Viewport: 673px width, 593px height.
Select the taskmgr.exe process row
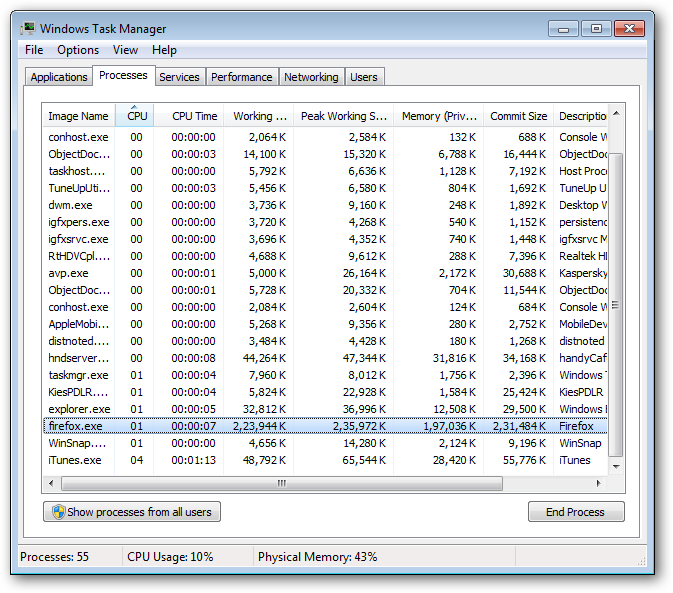click(x=325, y=375)
